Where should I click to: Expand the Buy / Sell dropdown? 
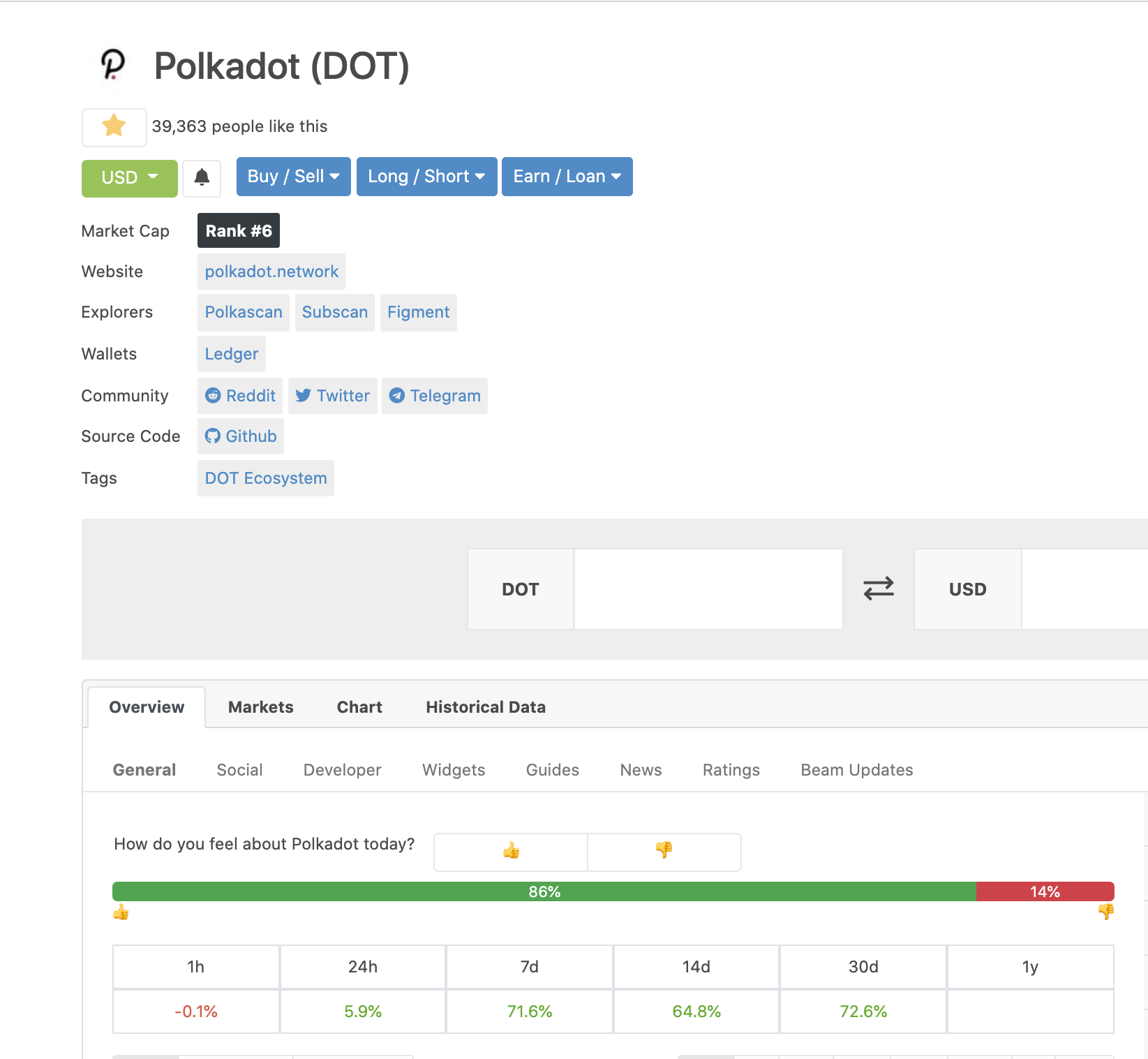click(294, 177)
